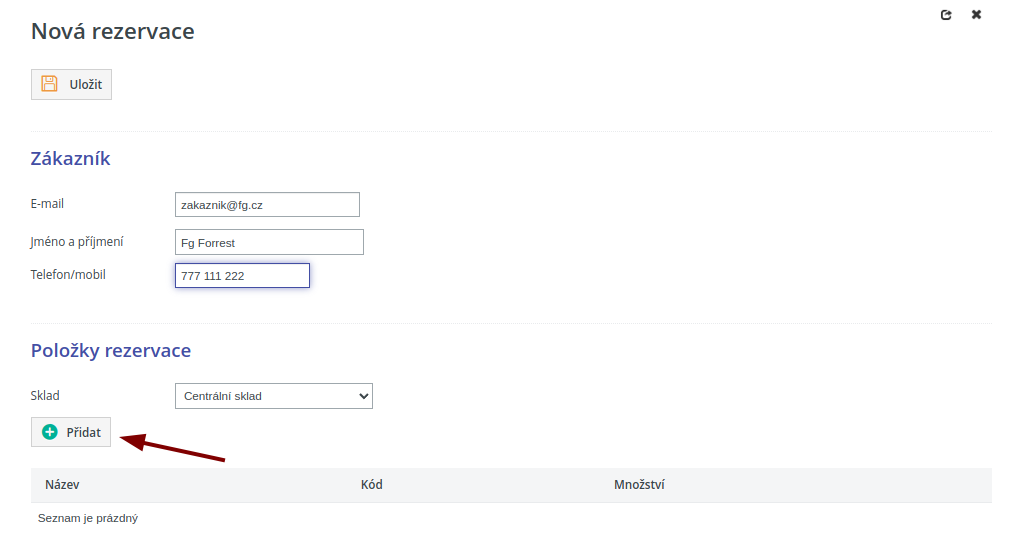The height and width of the screenshot is (545, 1012).
Task: Click the Kód column header
Action: coord(371,485)
